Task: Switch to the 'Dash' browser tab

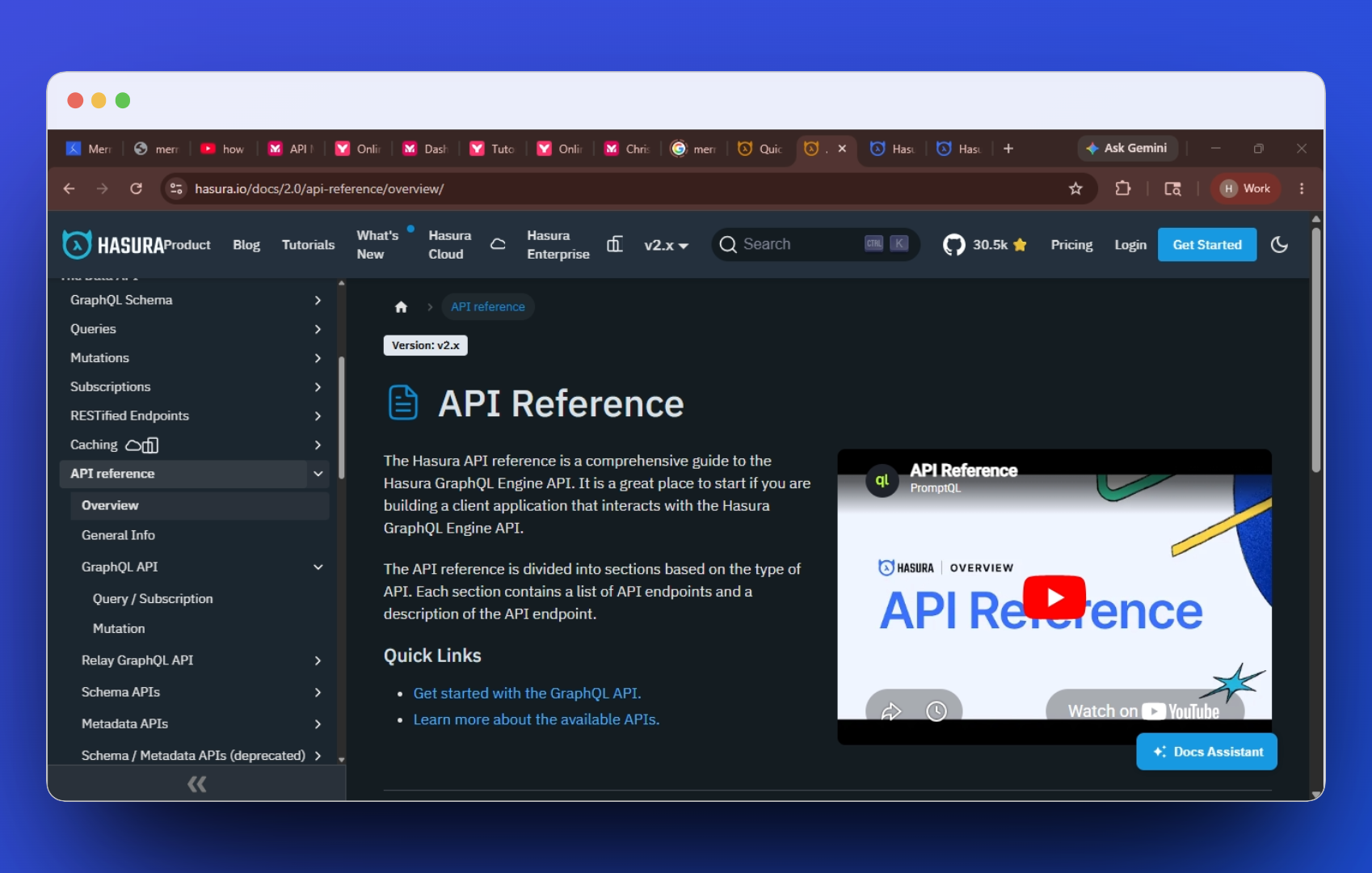Action: click(425, 149)
